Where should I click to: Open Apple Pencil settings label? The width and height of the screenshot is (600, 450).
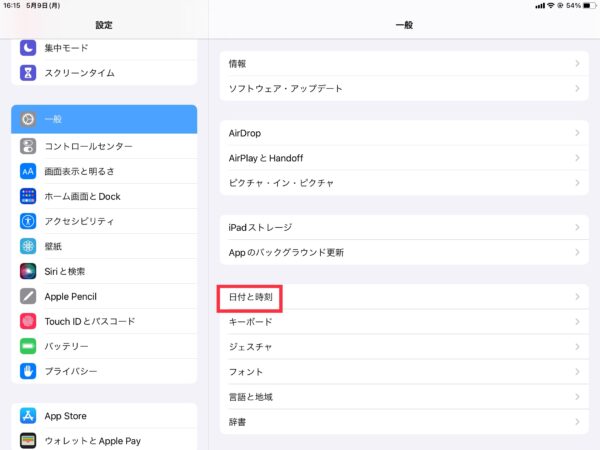tap(70, 297)
